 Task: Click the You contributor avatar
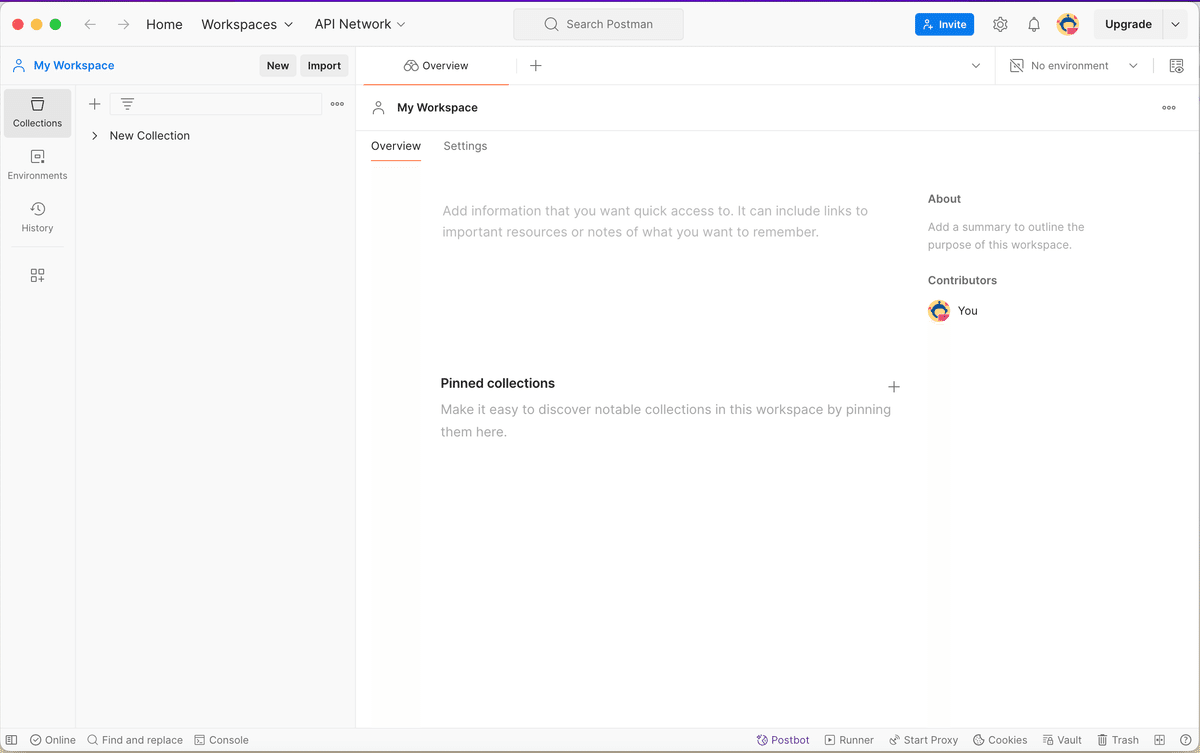[x=939, y=311]
